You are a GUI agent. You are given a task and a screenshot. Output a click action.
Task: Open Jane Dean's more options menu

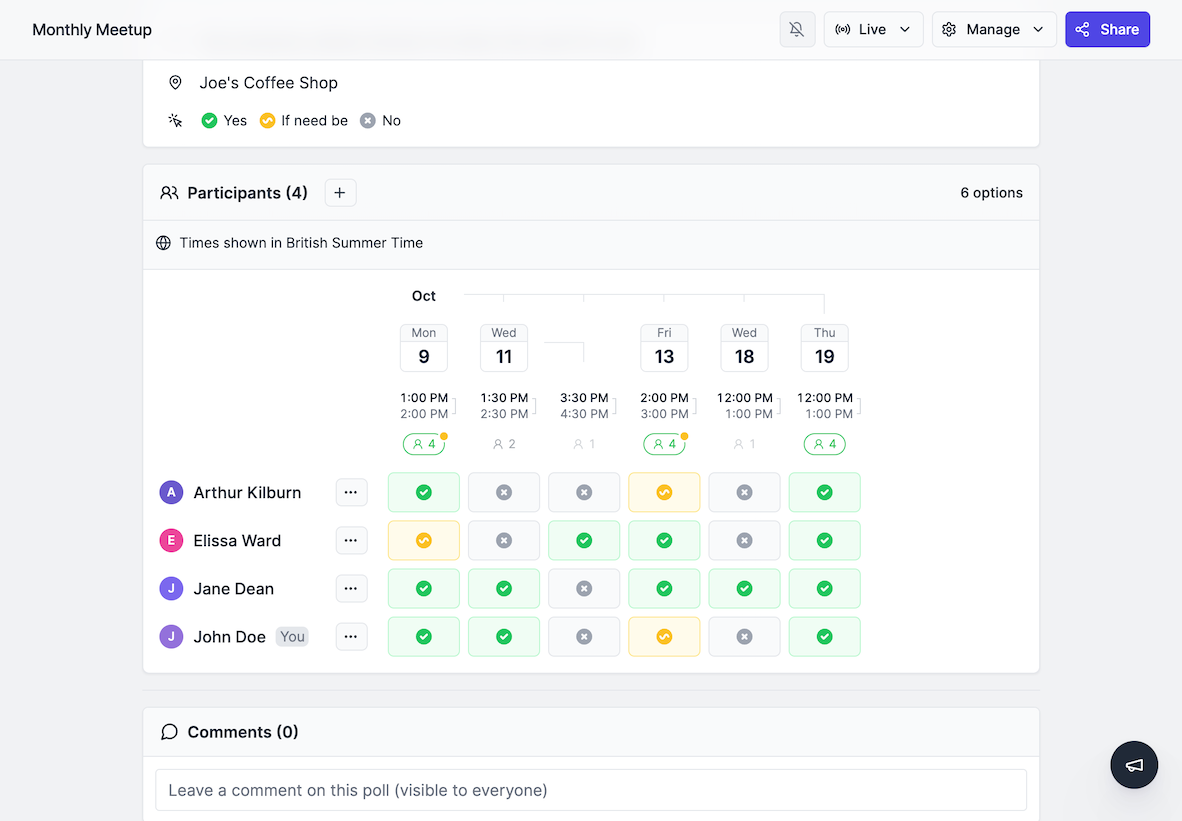click(x=351, y=589)
